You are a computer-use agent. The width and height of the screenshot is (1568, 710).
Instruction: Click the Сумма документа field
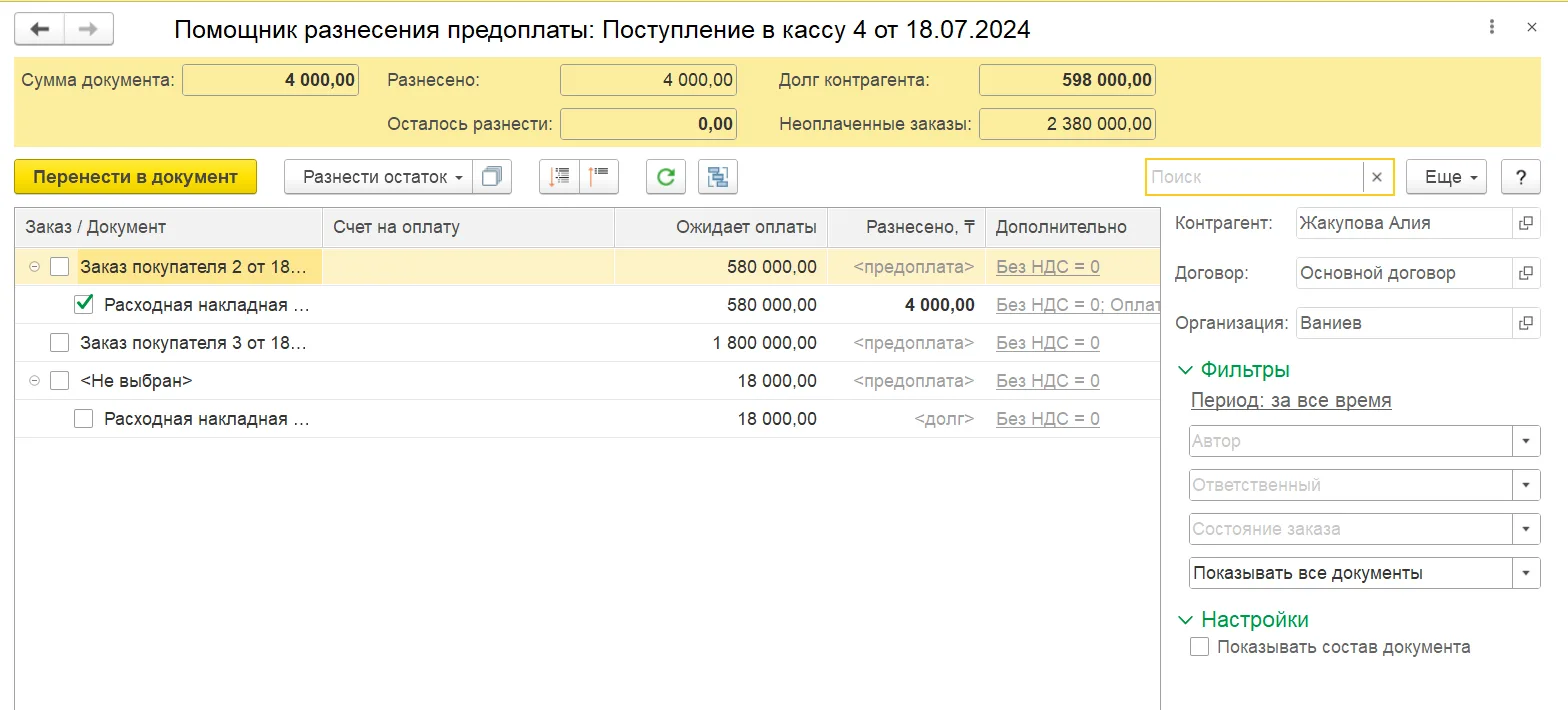(x=270, y=80)
